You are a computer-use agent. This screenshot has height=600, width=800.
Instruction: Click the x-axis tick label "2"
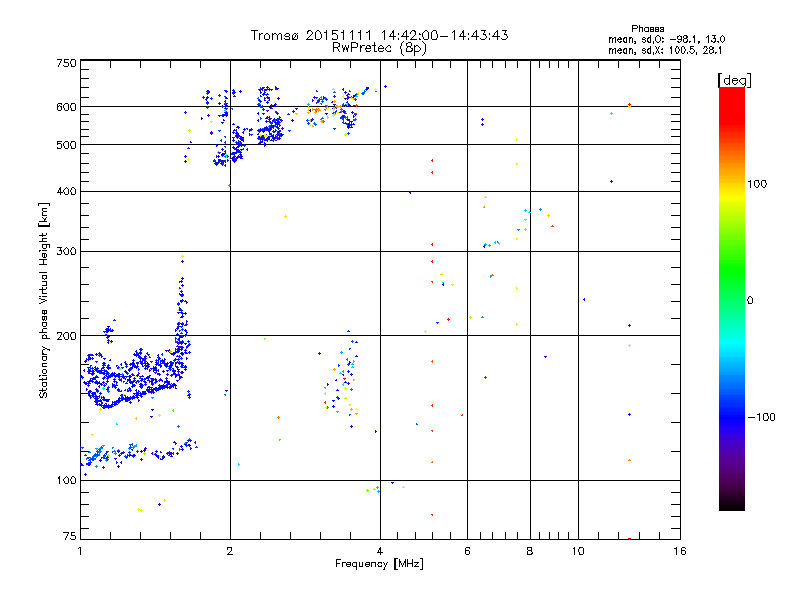[x=230, y=551]
